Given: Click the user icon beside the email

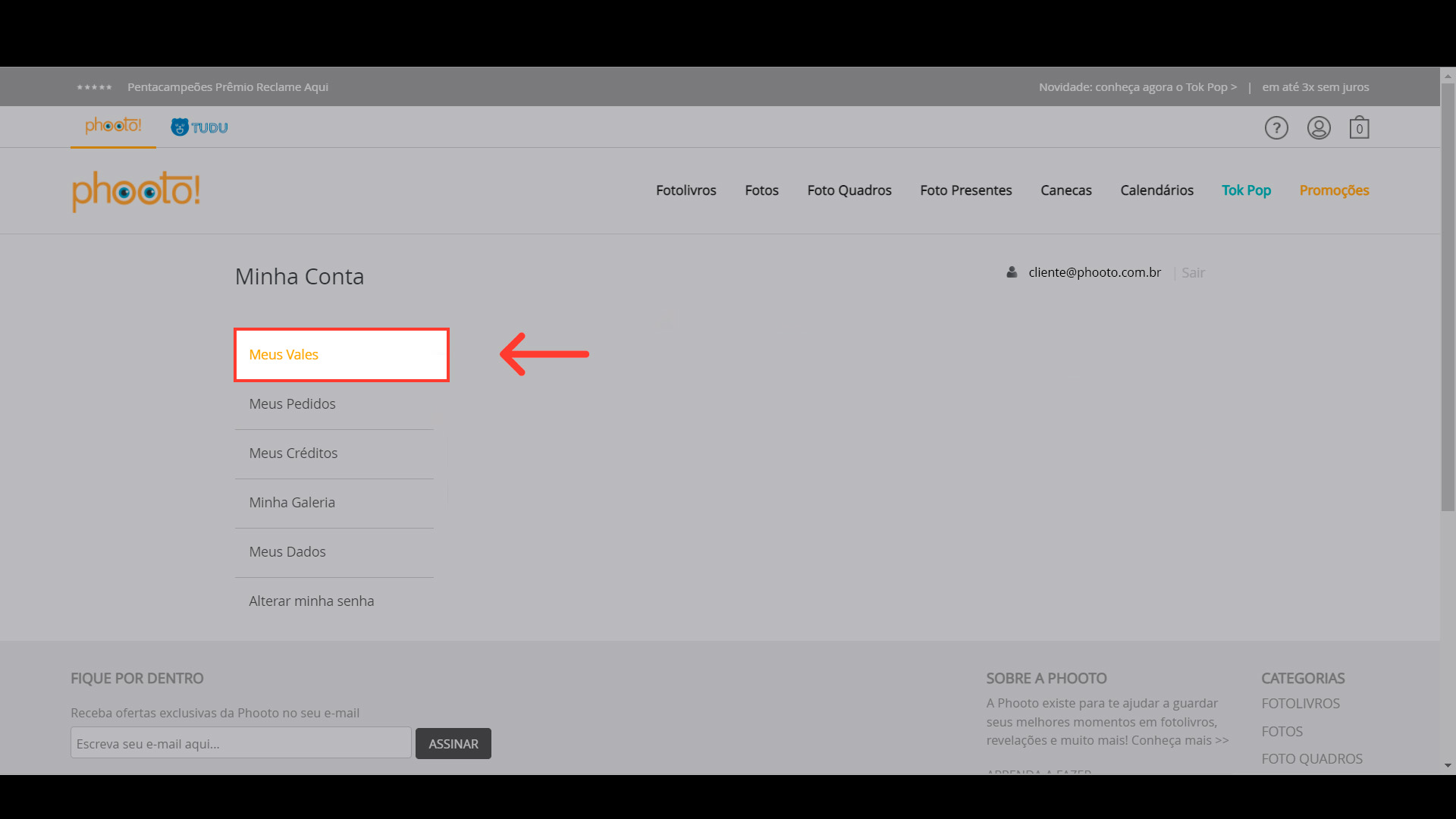Looking at the screenshot, I should [x=1012, y=272].
